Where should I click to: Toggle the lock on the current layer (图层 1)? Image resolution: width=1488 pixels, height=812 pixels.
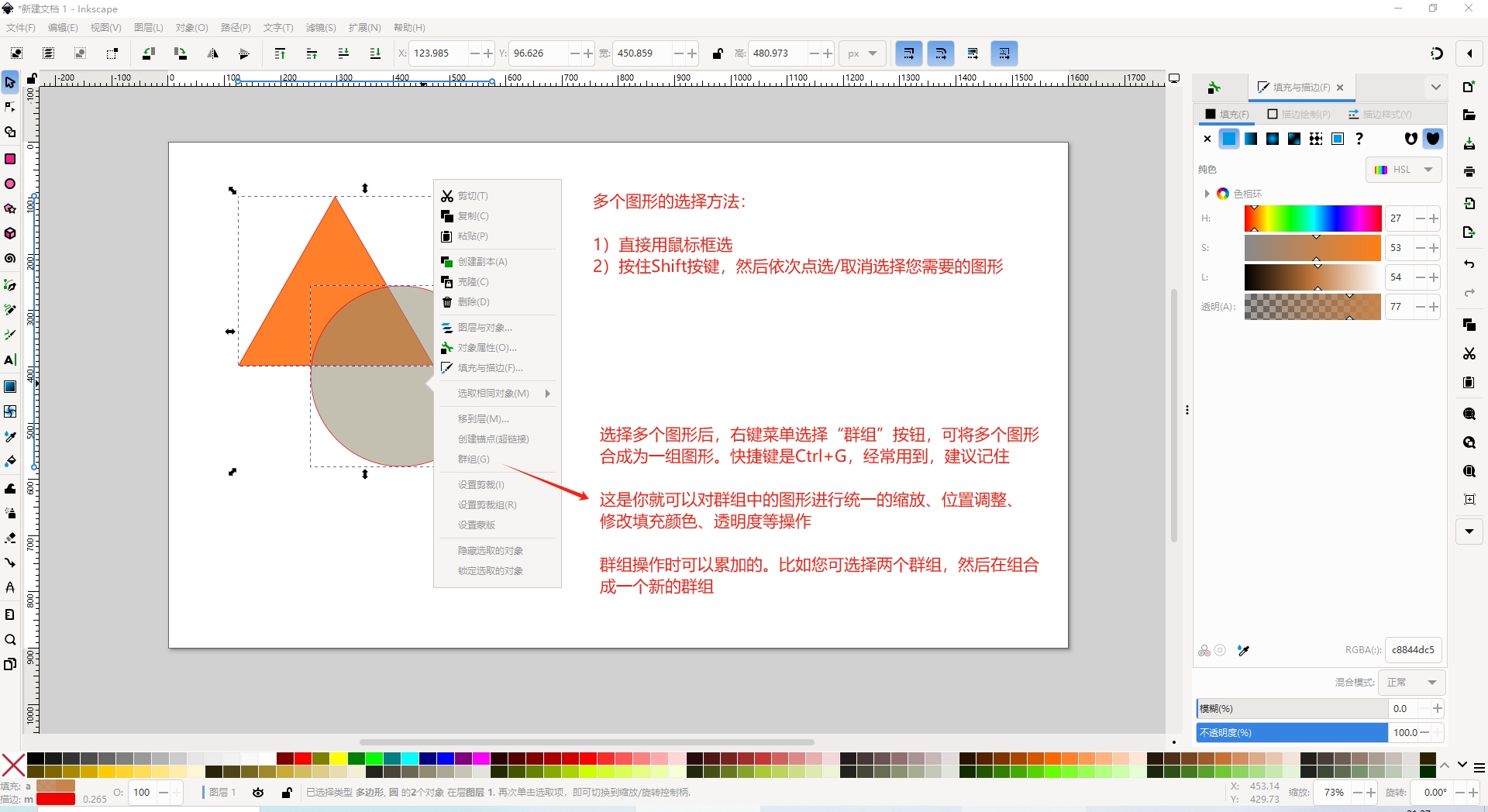click(x=287, y=792)
